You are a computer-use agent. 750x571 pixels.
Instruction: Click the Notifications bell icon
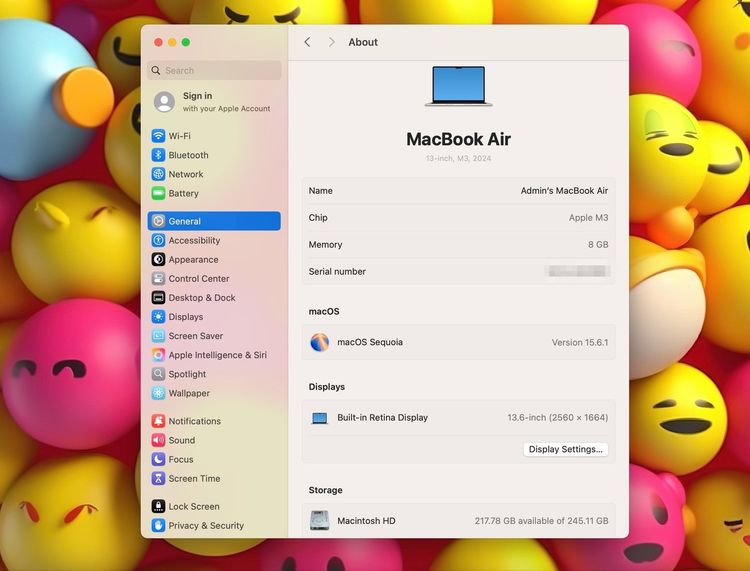158,421
